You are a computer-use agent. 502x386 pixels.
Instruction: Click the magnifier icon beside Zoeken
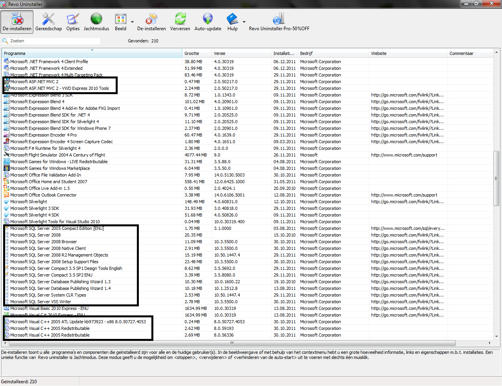click(5, 41)
